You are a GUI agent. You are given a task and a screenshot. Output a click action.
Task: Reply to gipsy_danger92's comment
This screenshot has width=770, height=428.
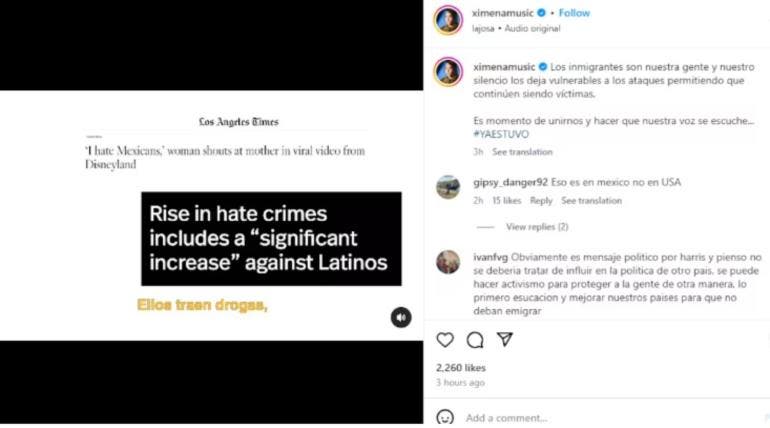(x=541, y=201)
